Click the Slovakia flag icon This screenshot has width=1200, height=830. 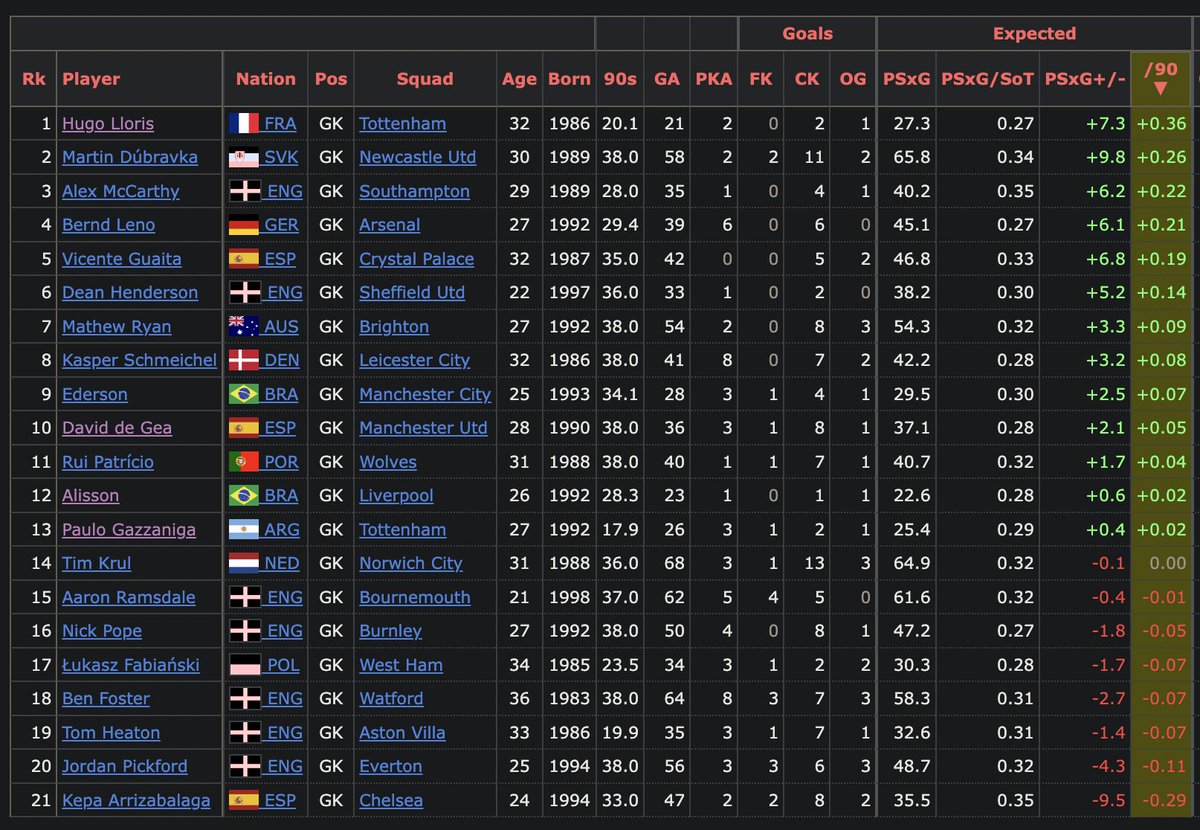[244, 158]
